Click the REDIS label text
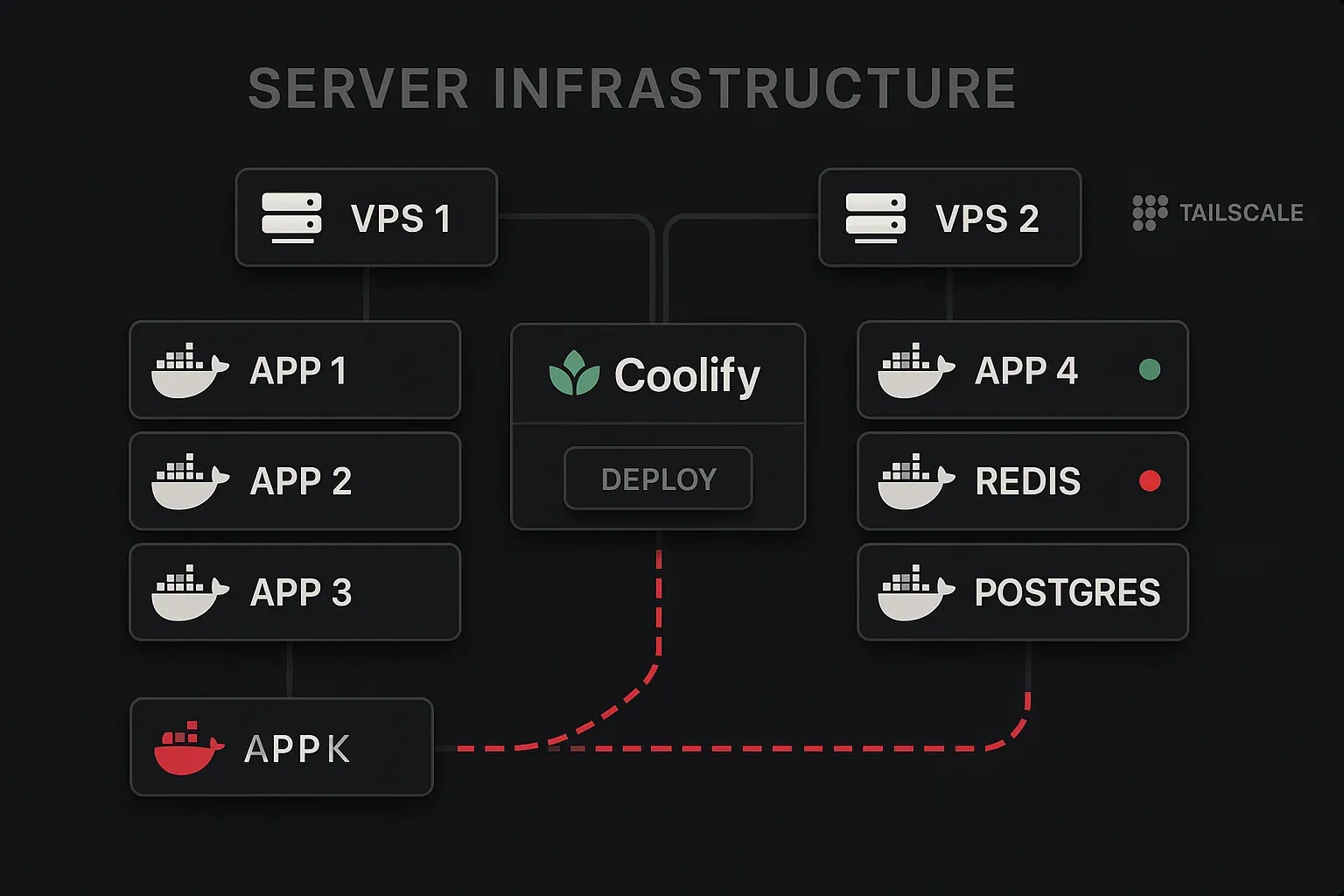This screenshot has width=1344, height=896. pos(1028,481)
